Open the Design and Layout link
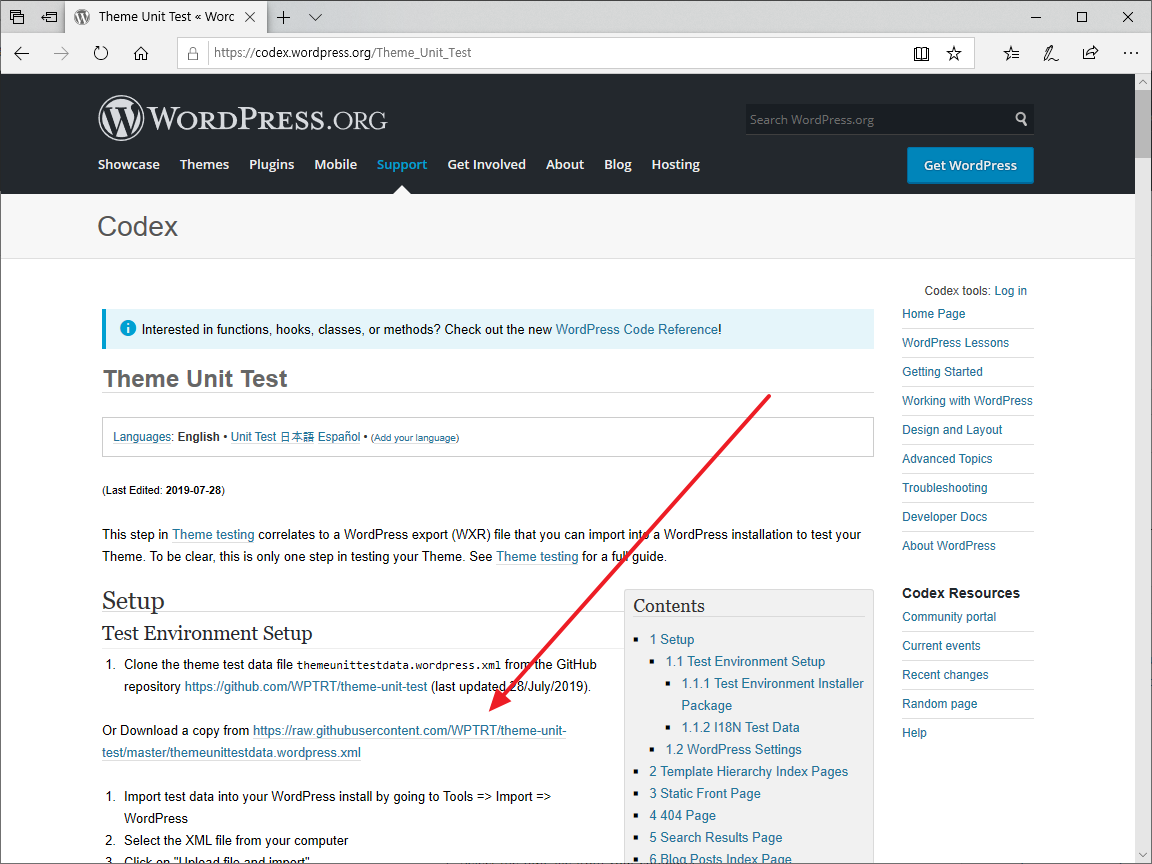Viewport: 1152px width, 864px height. [x=952, y=430]
